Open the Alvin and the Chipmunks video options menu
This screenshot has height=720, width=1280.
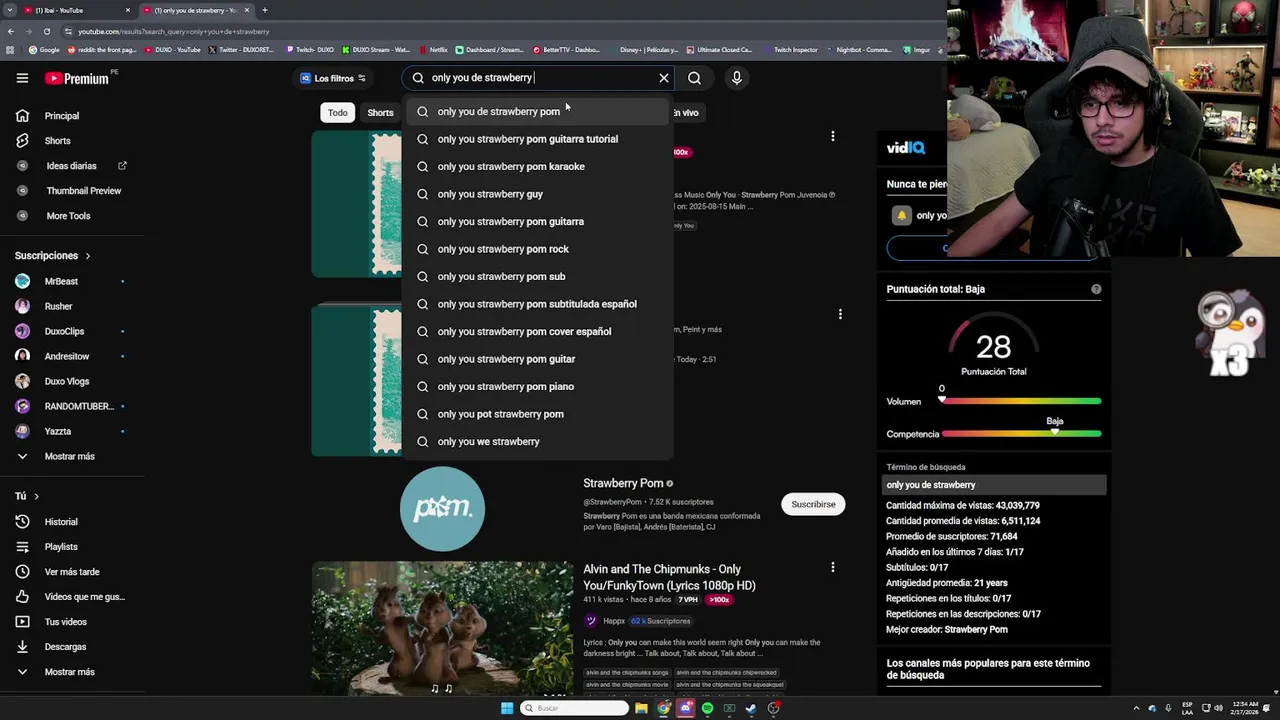pyautogui.click(x=832, y=567)
